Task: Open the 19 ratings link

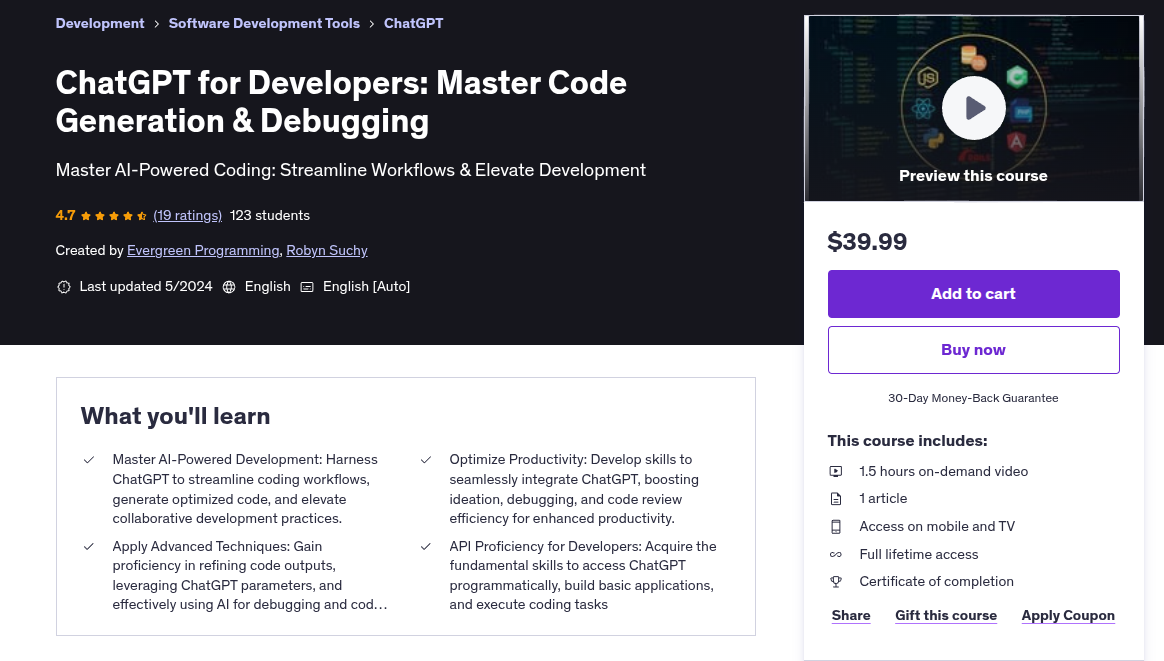Action: coord(187,215)
